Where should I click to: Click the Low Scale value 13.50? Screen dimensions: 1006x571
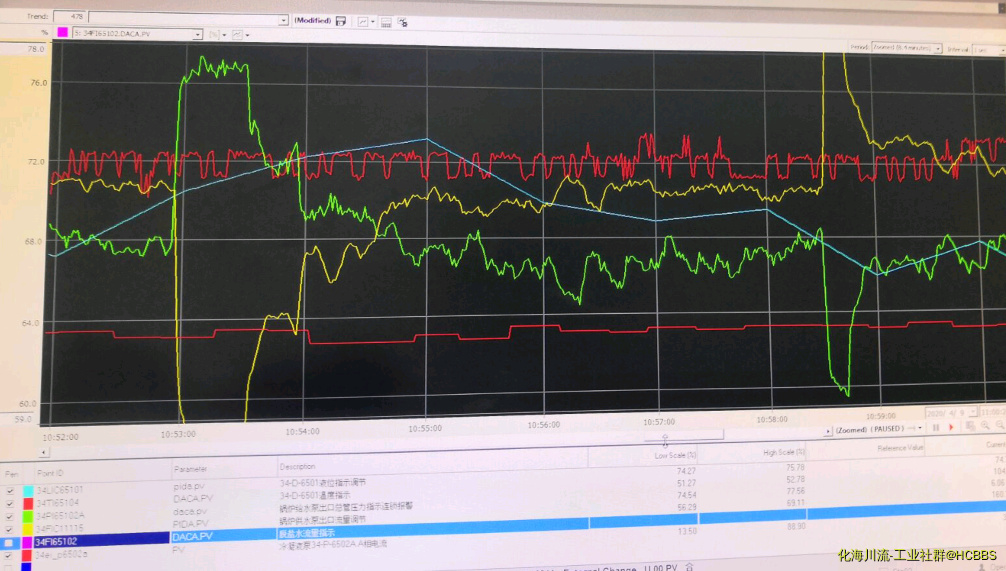tap(687, 531)
